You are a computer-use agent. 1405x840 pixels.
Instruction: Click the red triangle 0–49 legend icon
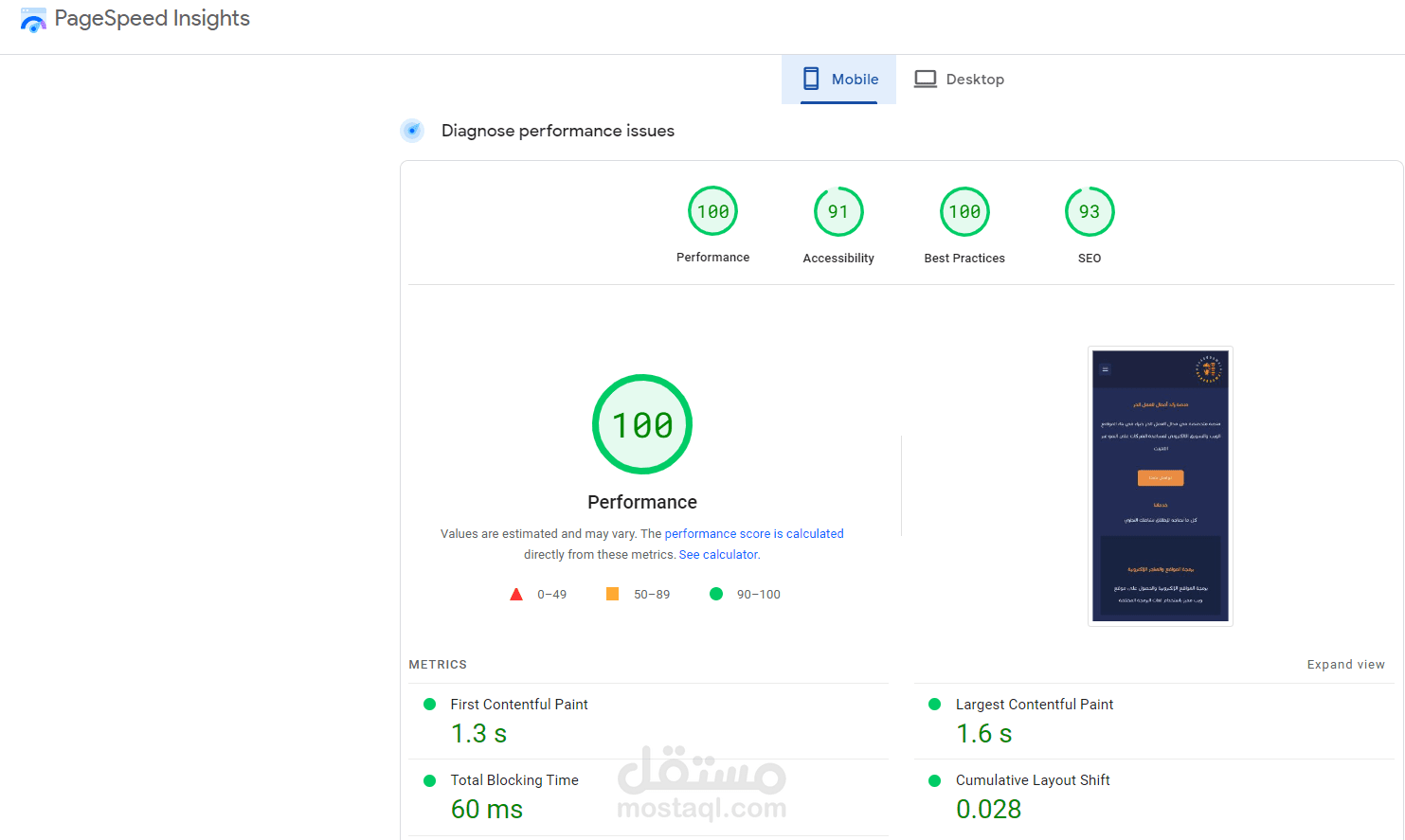tap(516, 595)
